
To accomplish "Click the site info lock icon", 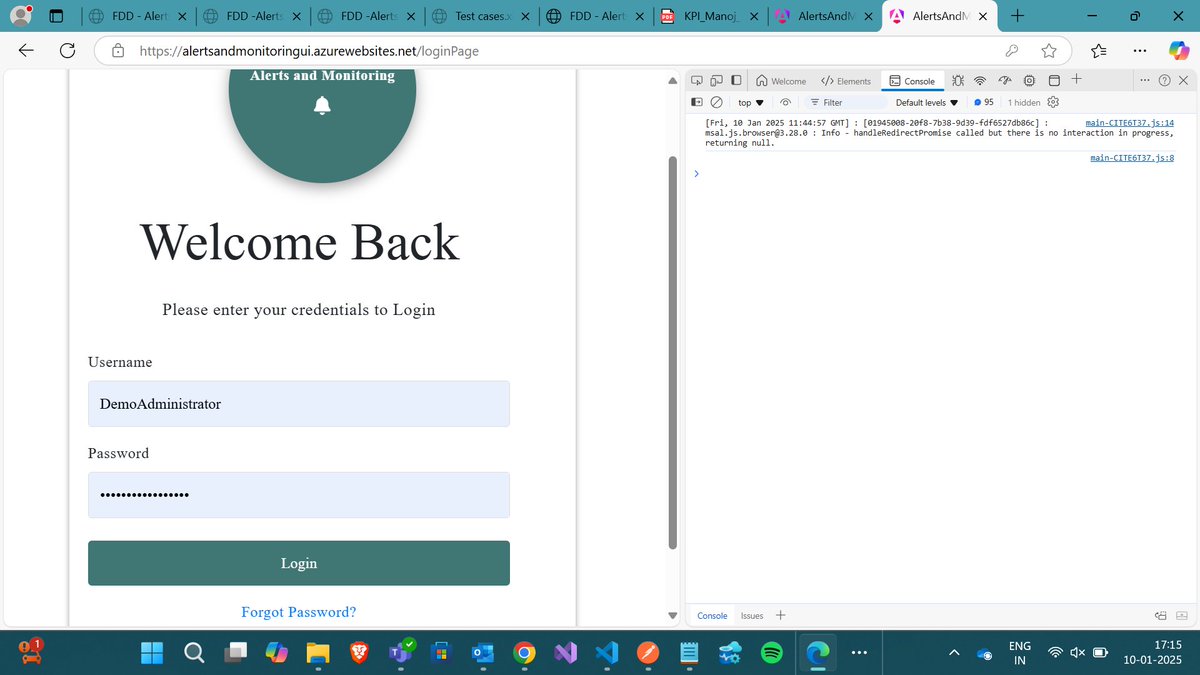I will [x=117, y=51].
